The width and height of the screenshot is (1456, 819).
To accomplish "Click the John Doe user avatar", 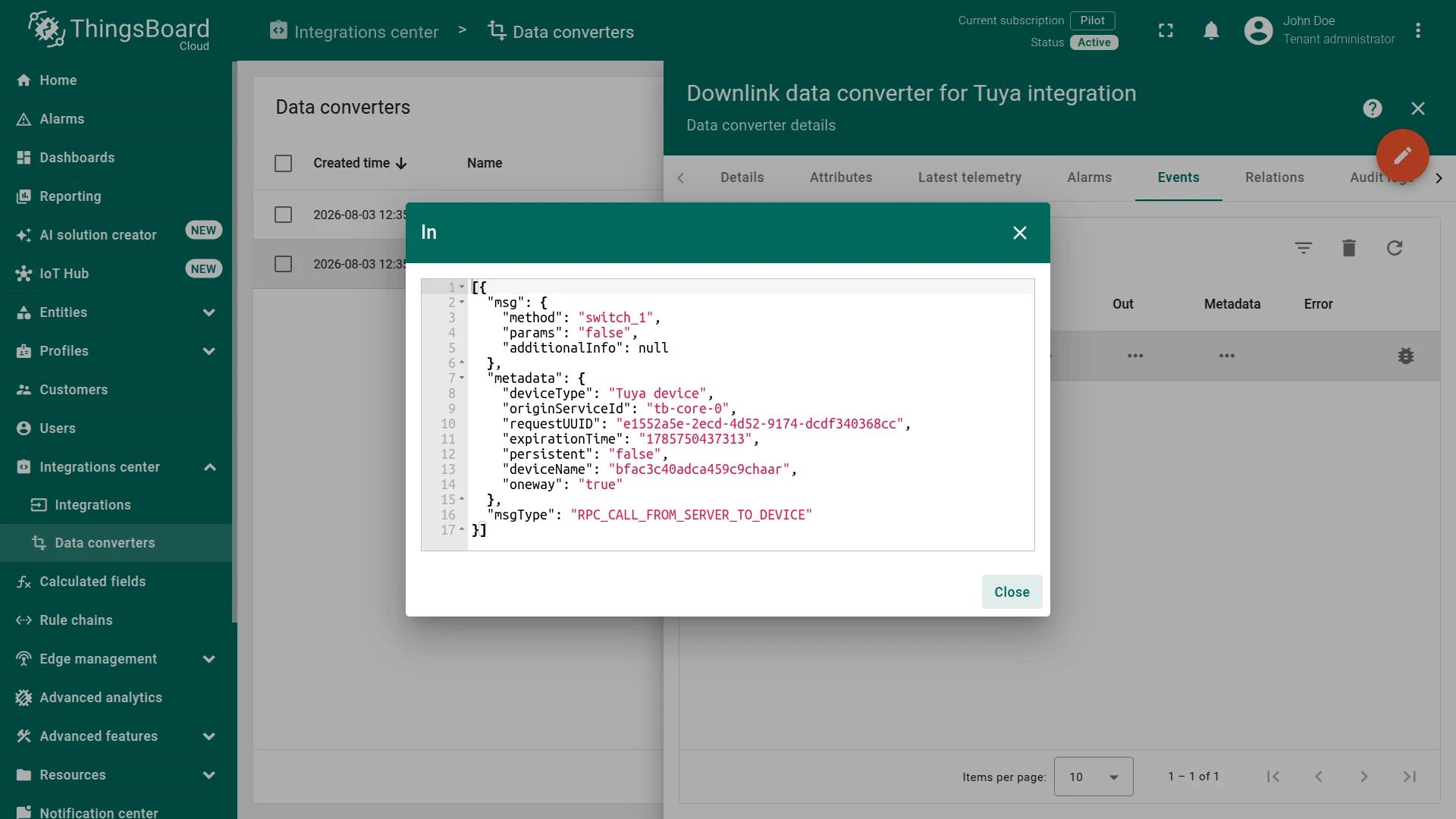I will tap(1258, 30).
